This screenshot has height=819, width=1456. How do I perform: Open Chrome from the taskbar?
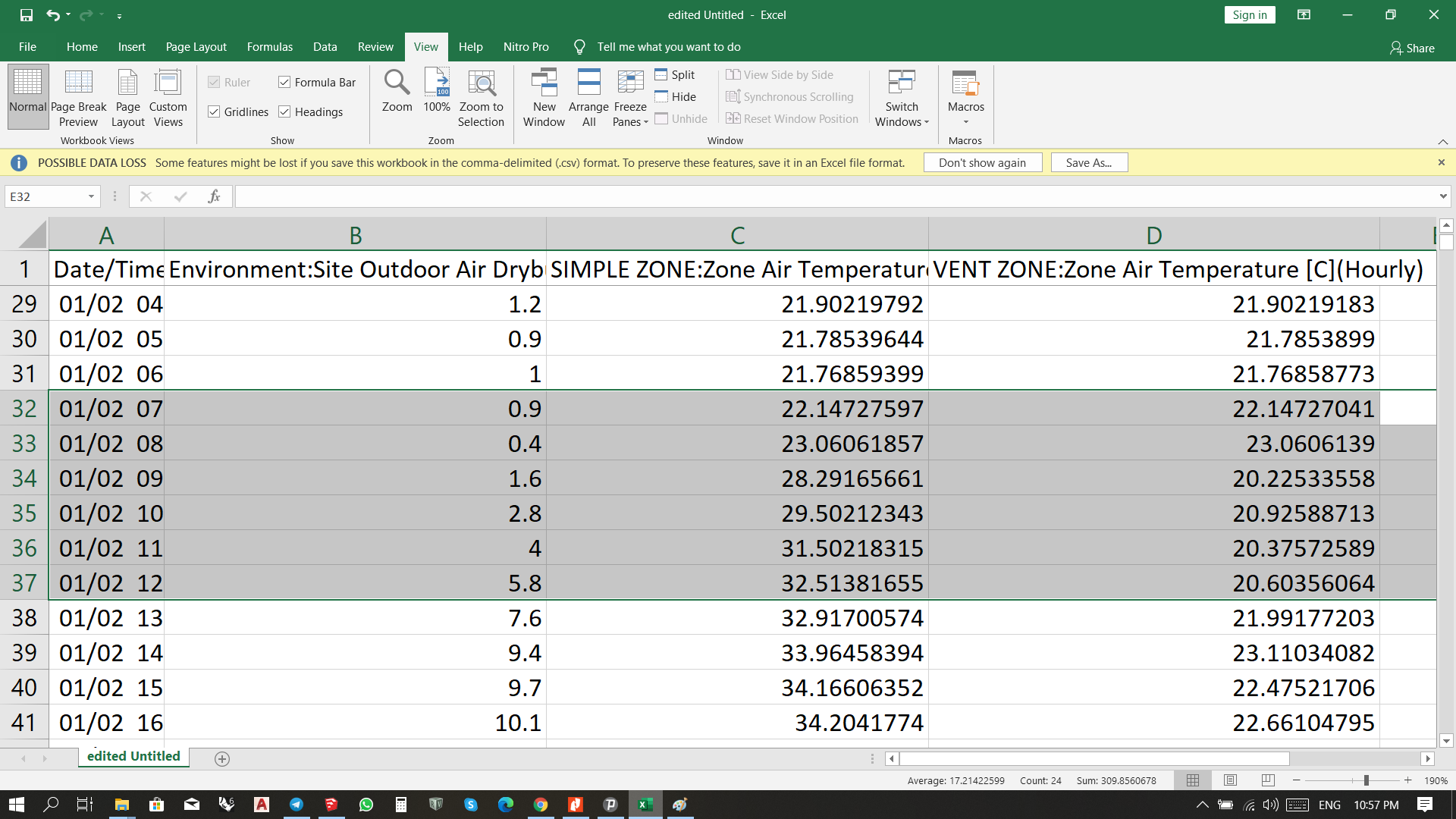coord(541,805)
